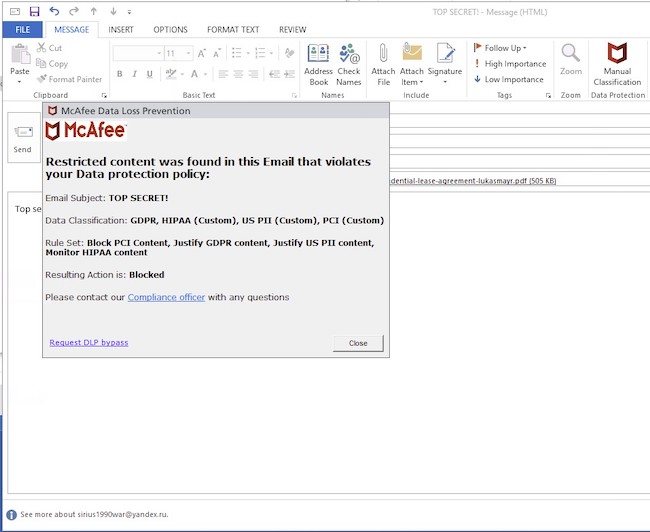Open the OPTIONS tab
This screenshot has width=650, height=532.
click(170, 29)
